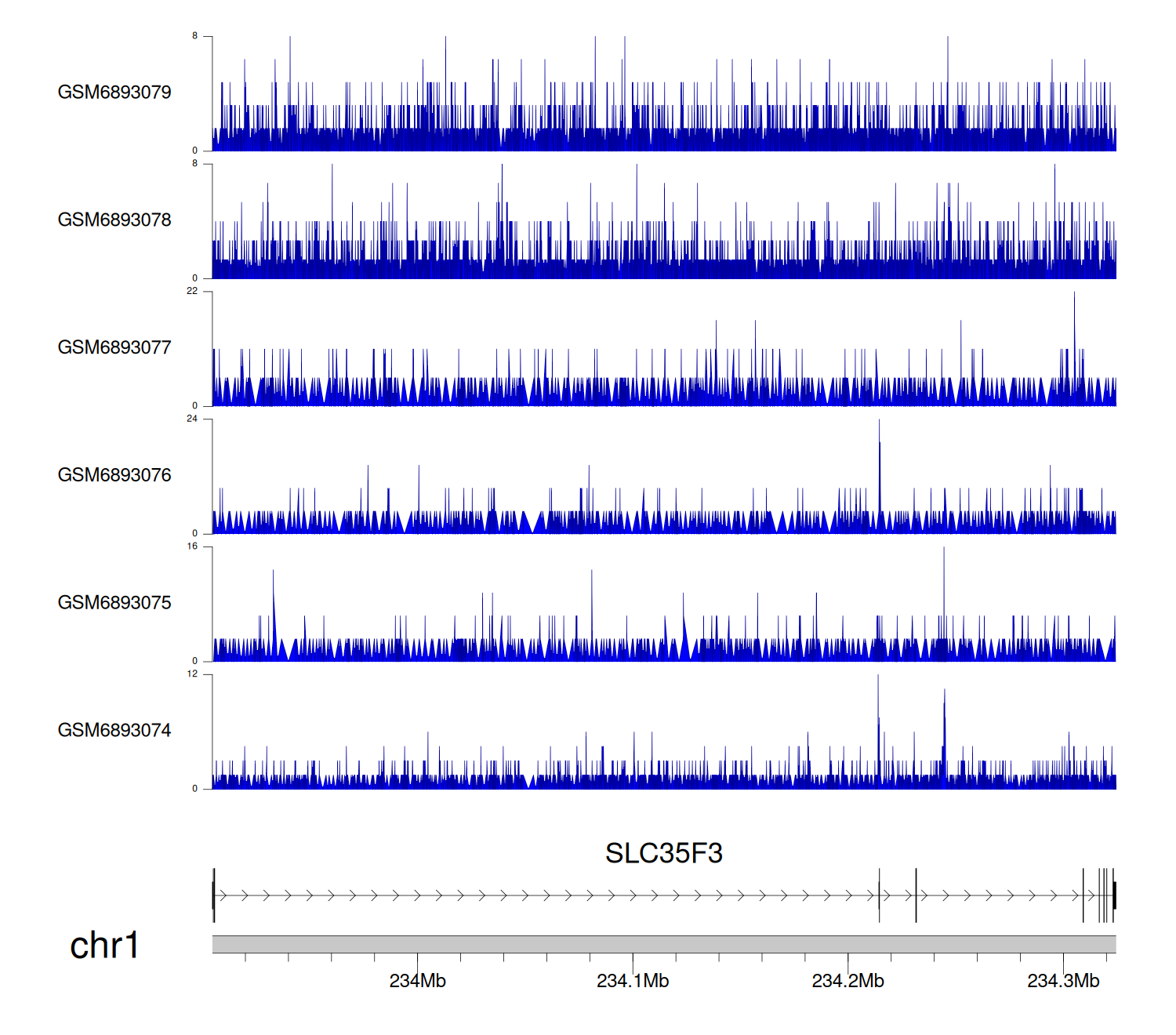Select the 234.1Mb axis tick label
Viewport: 1176px width, 1035px height.
633,981
